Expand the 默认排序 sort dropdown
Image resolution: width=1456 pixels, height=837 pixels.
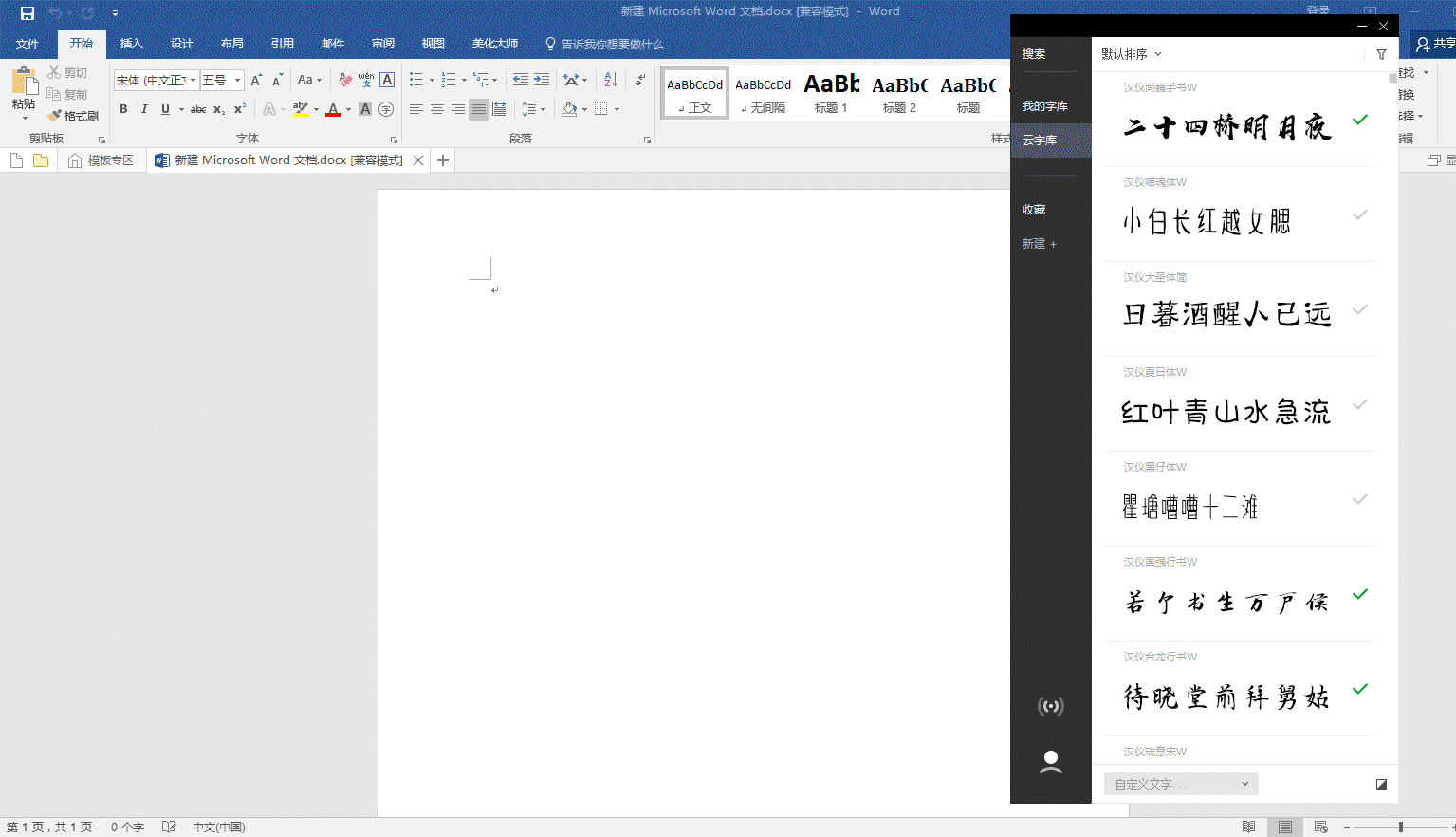[1131, 54]
